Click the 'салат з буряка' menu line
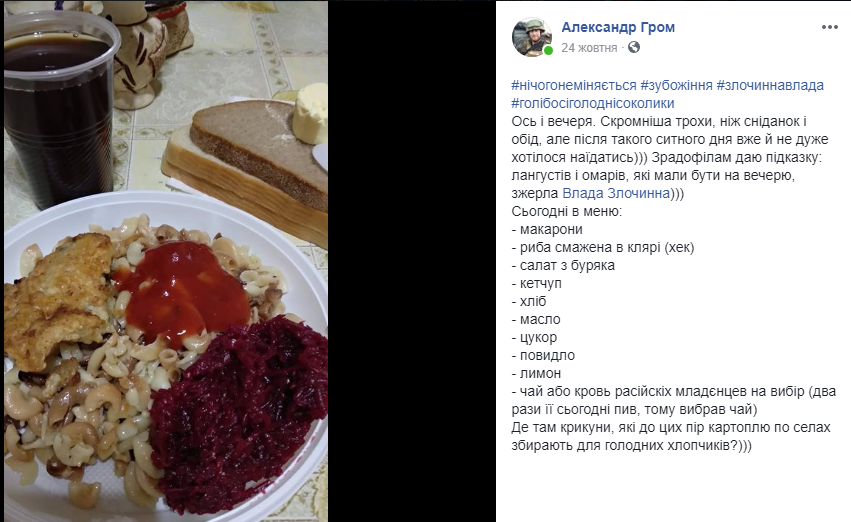 [x=563, y=265]
